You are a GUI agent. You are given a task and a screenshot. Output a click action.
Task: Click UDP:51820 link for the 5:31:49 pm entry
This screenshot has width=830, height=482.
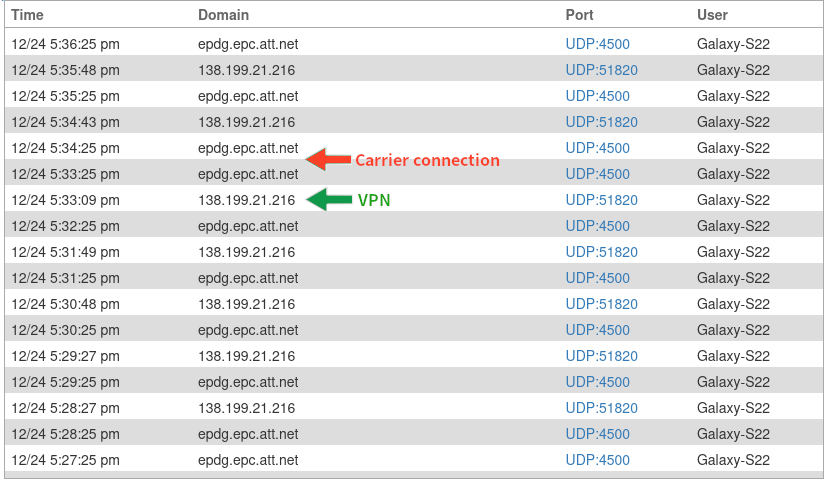(x=601, y=252)
